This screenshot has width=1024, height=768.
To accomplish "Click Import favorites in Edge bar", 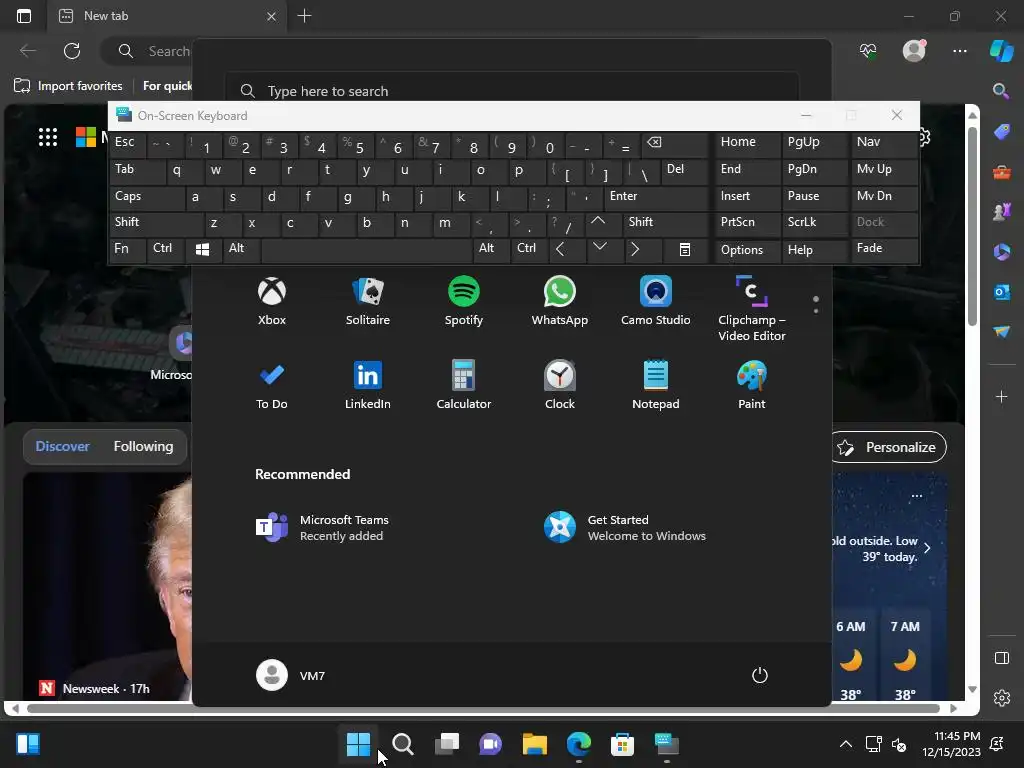I will click(68, 86).
